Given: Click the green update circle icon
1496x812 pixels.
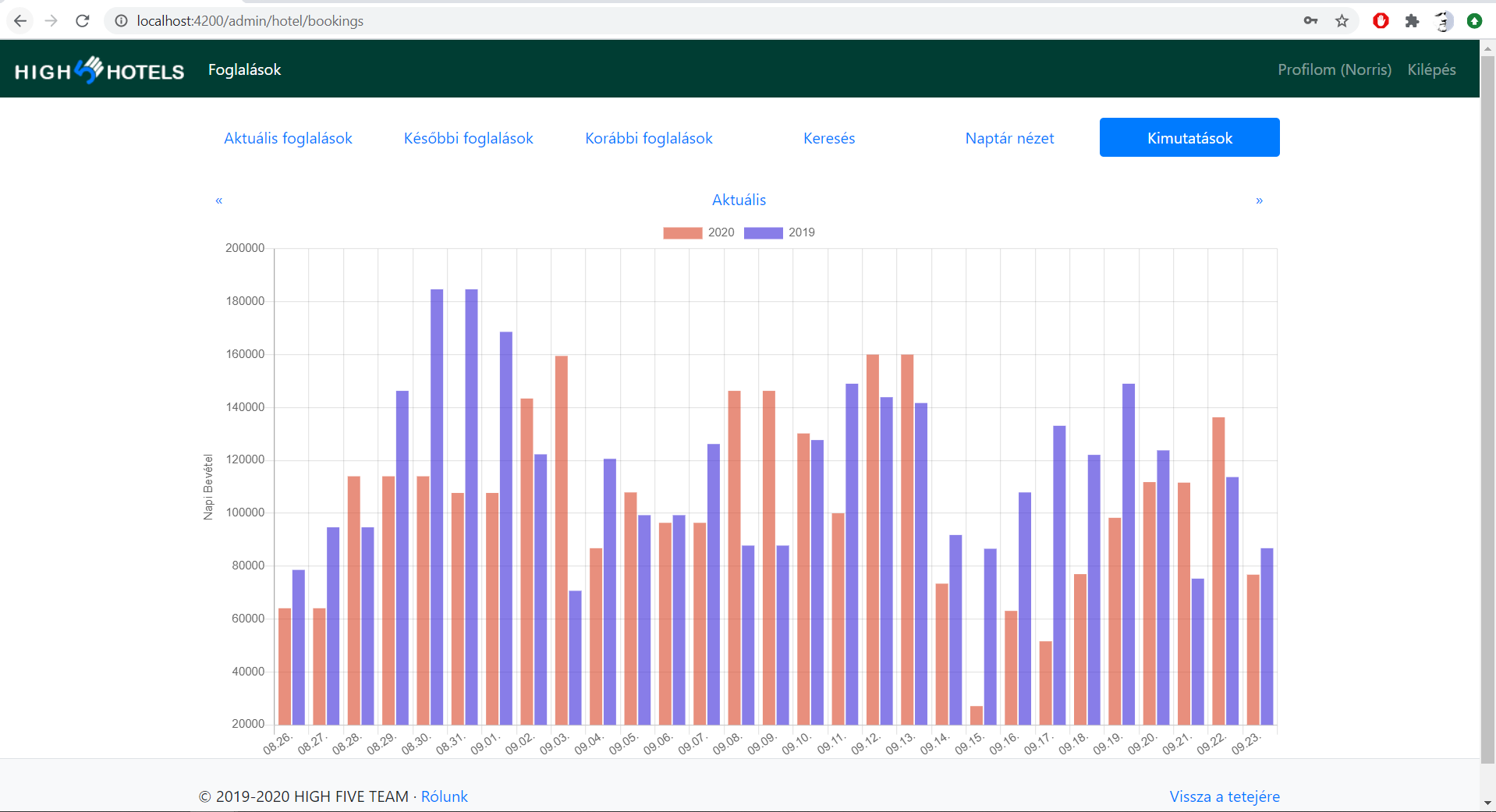Looking at the screenshot, I should [x=1474, y=21].
